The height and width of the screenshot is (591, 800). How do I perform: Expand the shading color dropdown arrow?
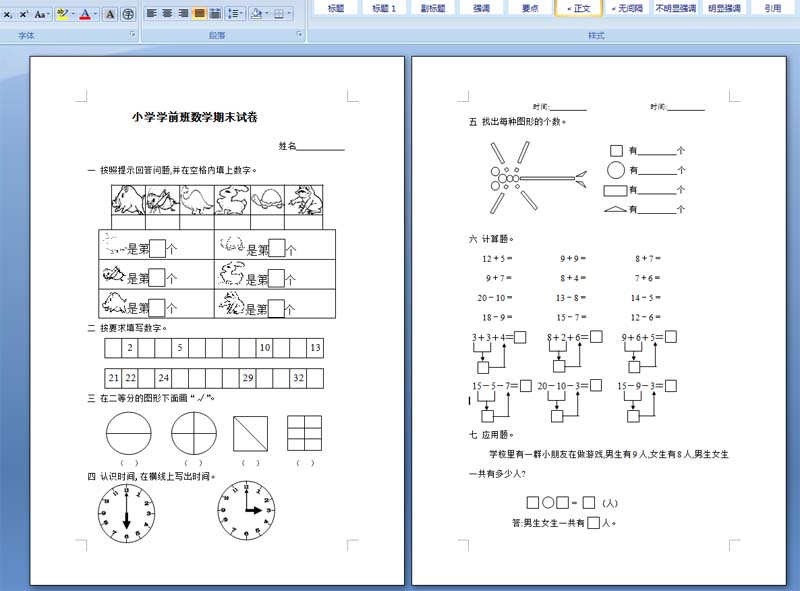pyautogui.click(x=267, y=13)
